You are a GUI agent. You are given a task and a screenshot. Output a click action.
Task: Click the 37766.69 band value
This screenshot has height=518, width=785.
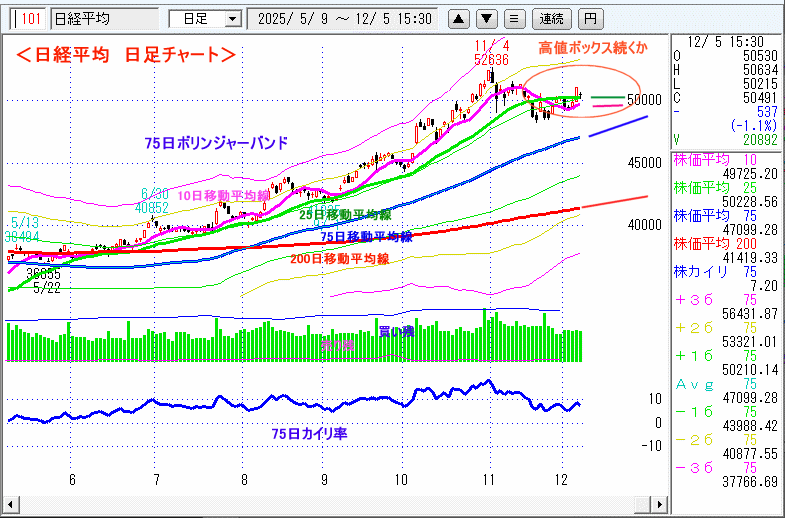point(750,482)
